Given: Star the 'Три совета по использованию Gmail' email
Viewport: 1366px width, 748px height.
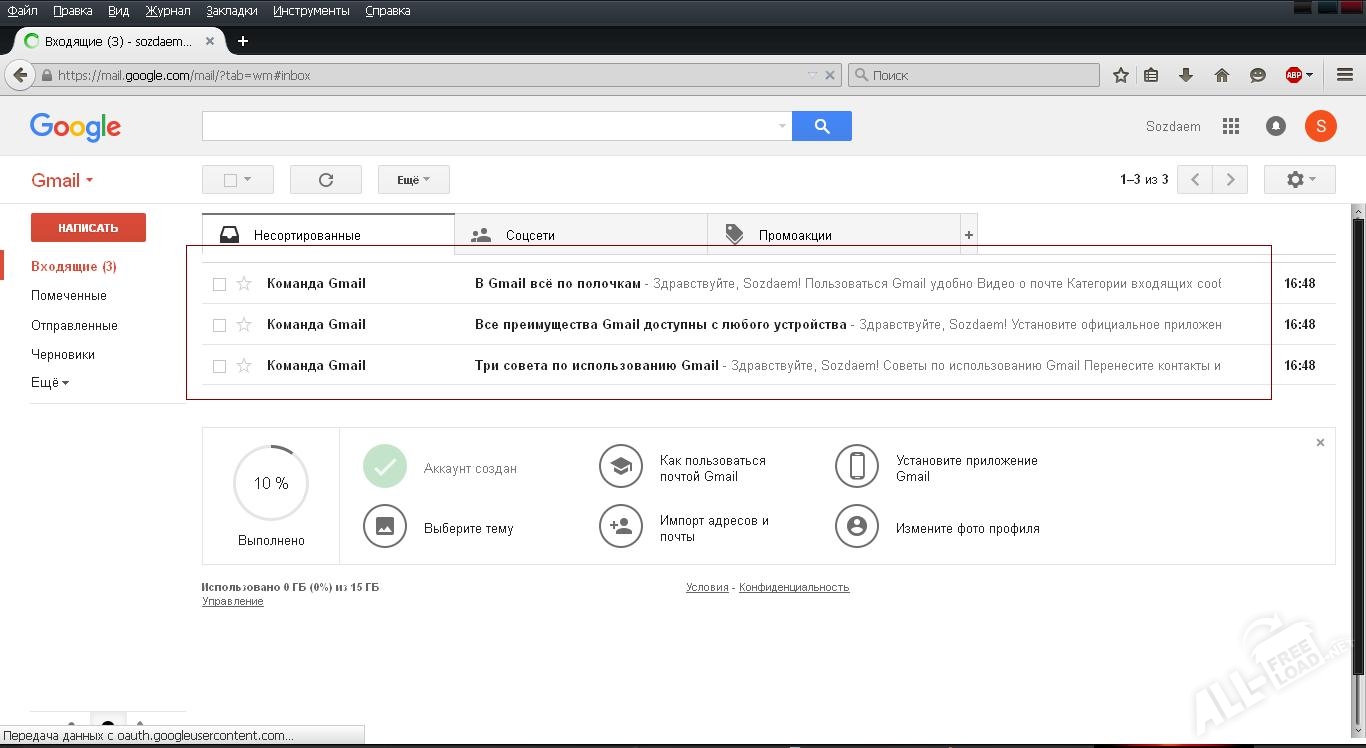Looking at the screenshot, I should tap(243, 365).
